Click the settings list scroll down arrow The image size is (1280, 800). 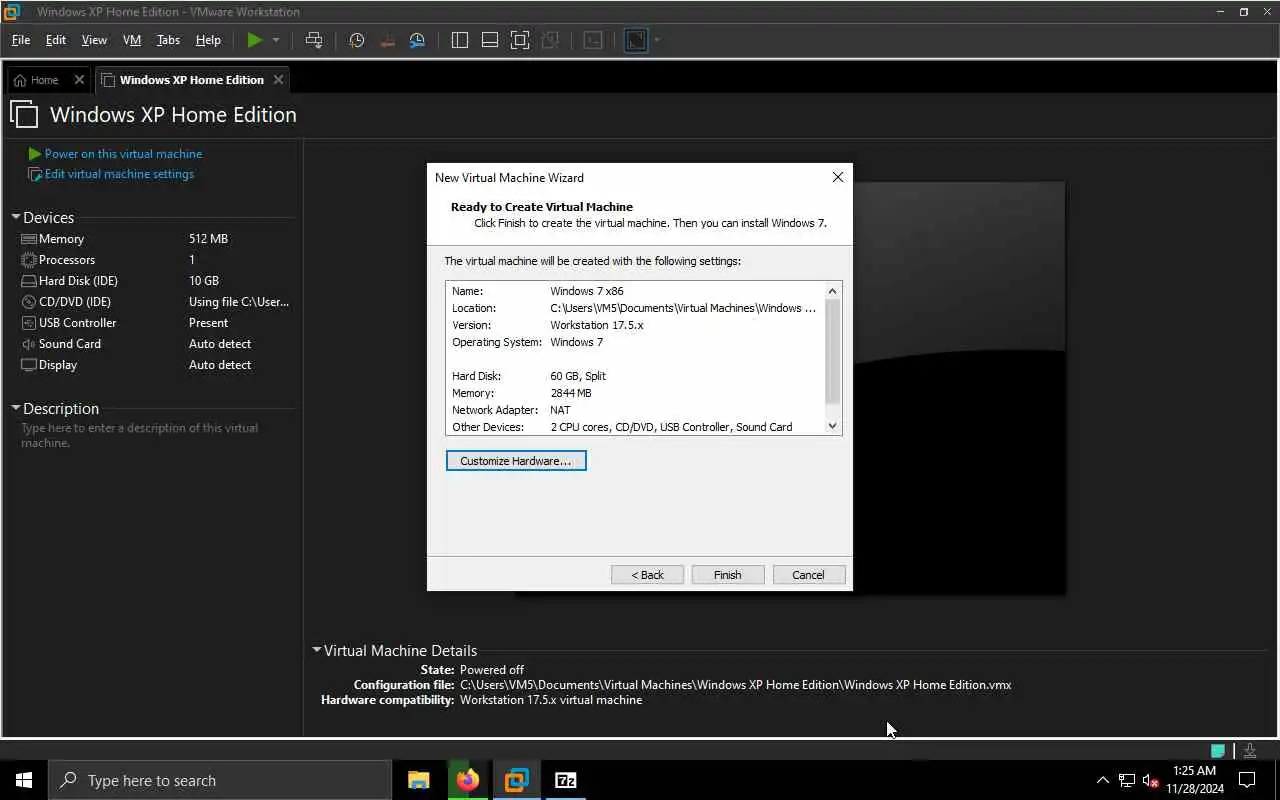832,426
